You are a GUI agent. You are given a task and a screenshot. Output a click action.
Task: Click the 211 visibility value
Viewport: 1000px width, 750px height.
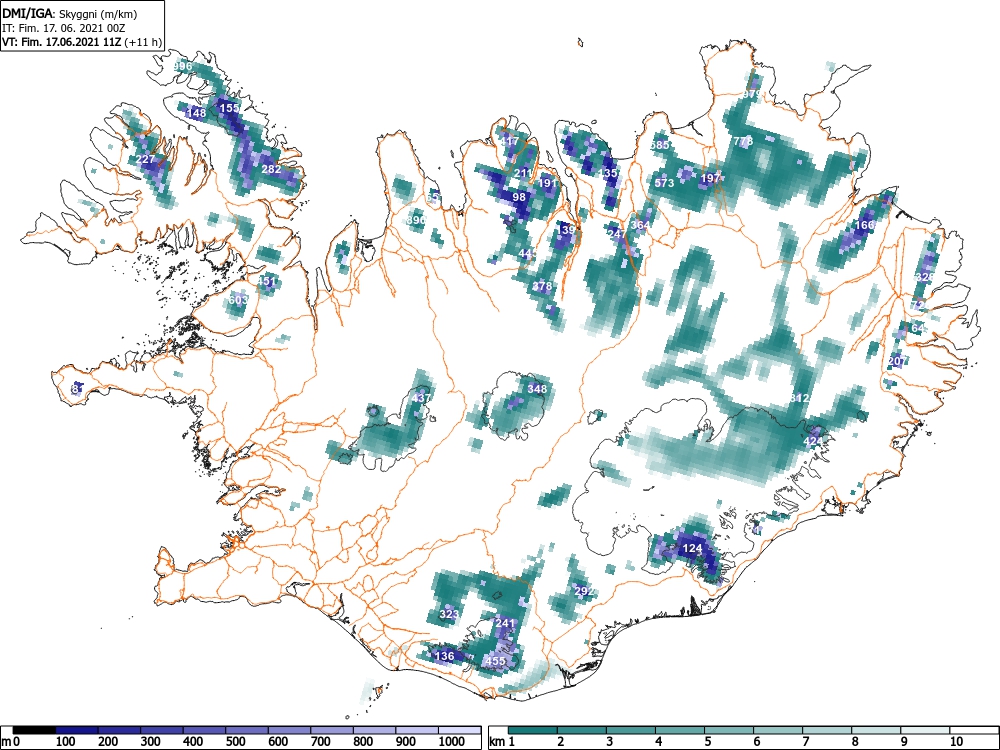[x=523, y=173]
